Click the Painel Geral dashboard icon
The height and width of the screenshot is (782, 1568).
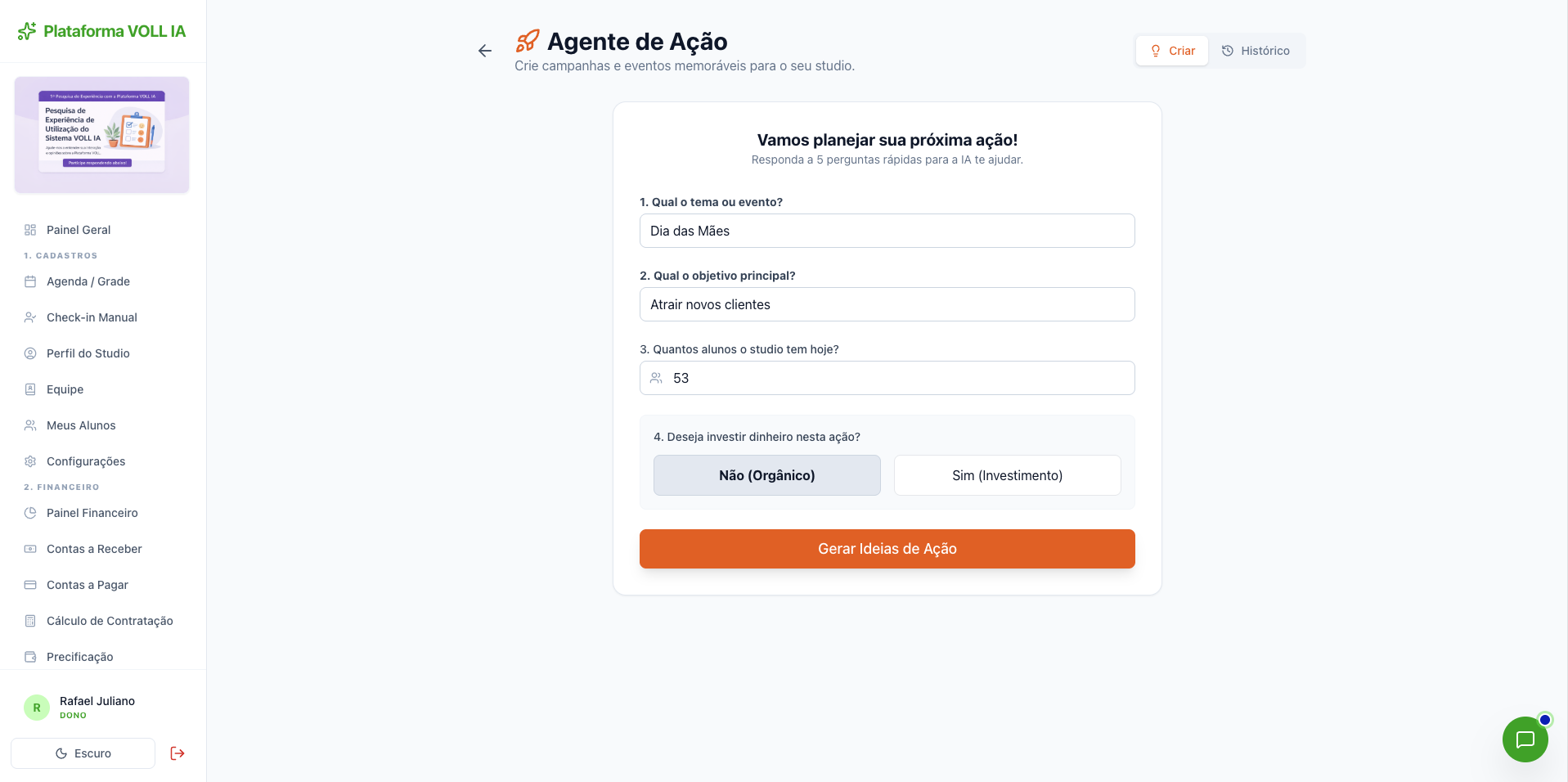click(x=30, y=230)
